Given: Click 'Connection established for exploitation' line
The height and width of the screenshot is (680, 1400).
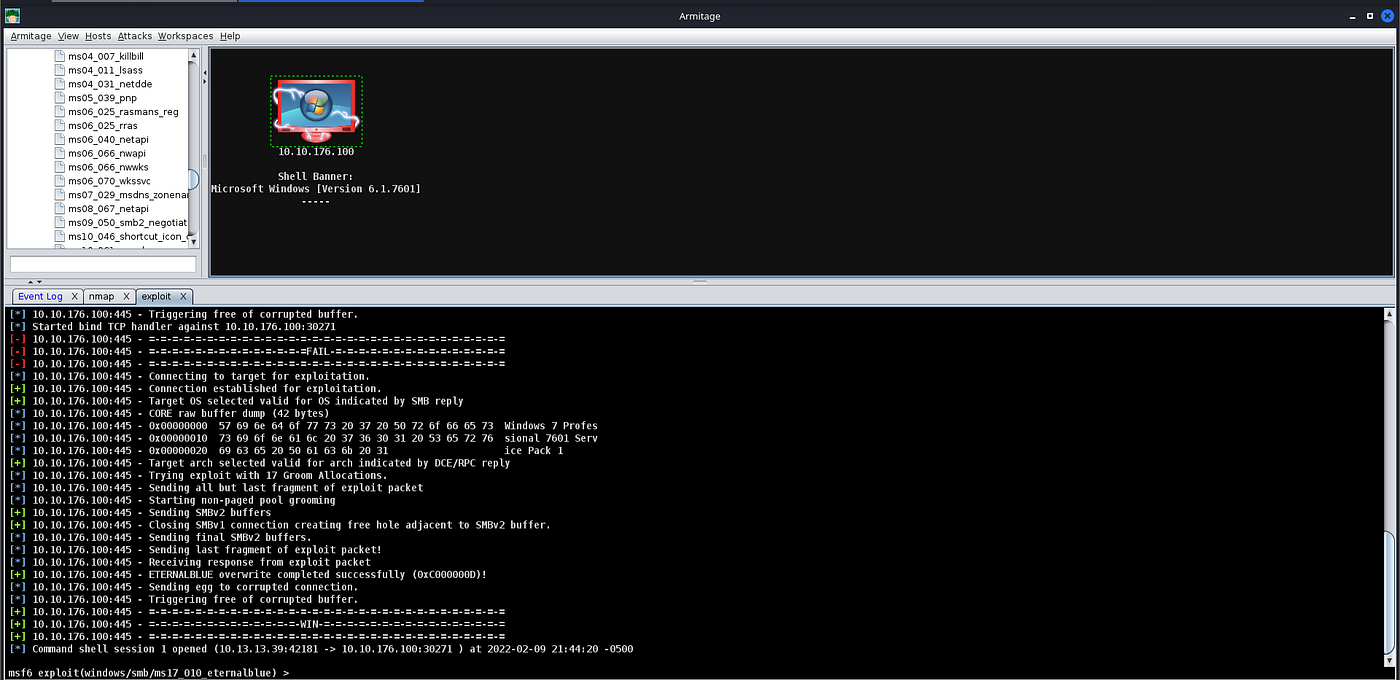Looking at the screenshot, I should pyautogui.click(x=195, y=388).
